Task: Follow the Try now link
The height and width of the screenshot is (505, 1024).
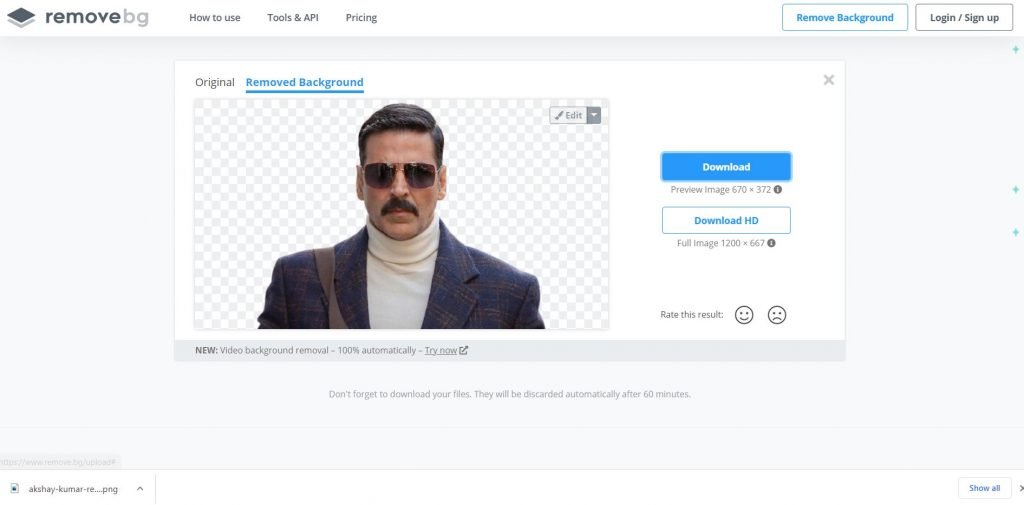Action: click(441, 350)
